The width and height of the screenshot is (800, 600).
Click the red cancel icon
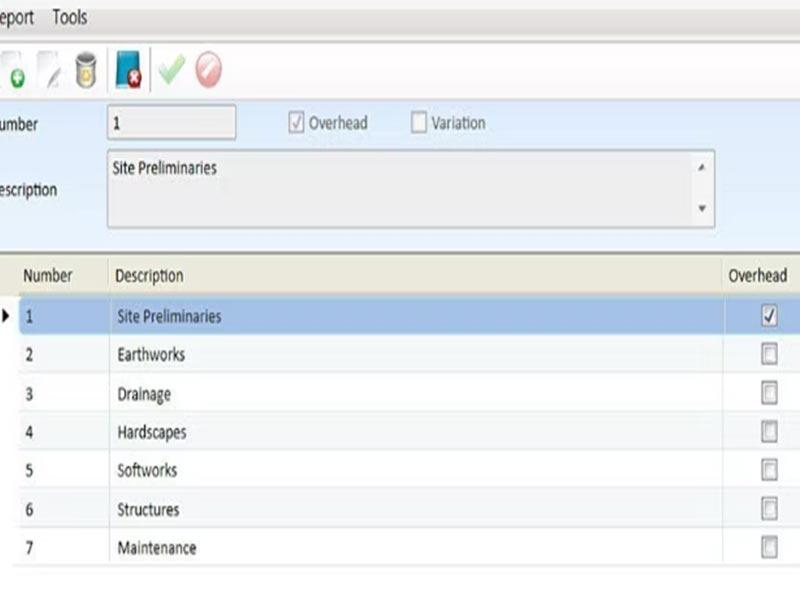coord(208,69)
